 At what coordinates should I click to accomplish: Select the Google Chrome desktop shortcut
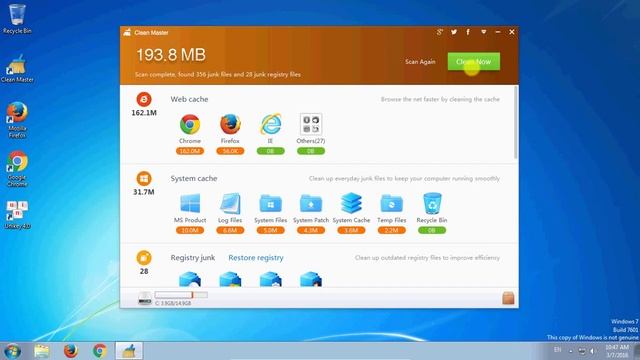point(17,169)
